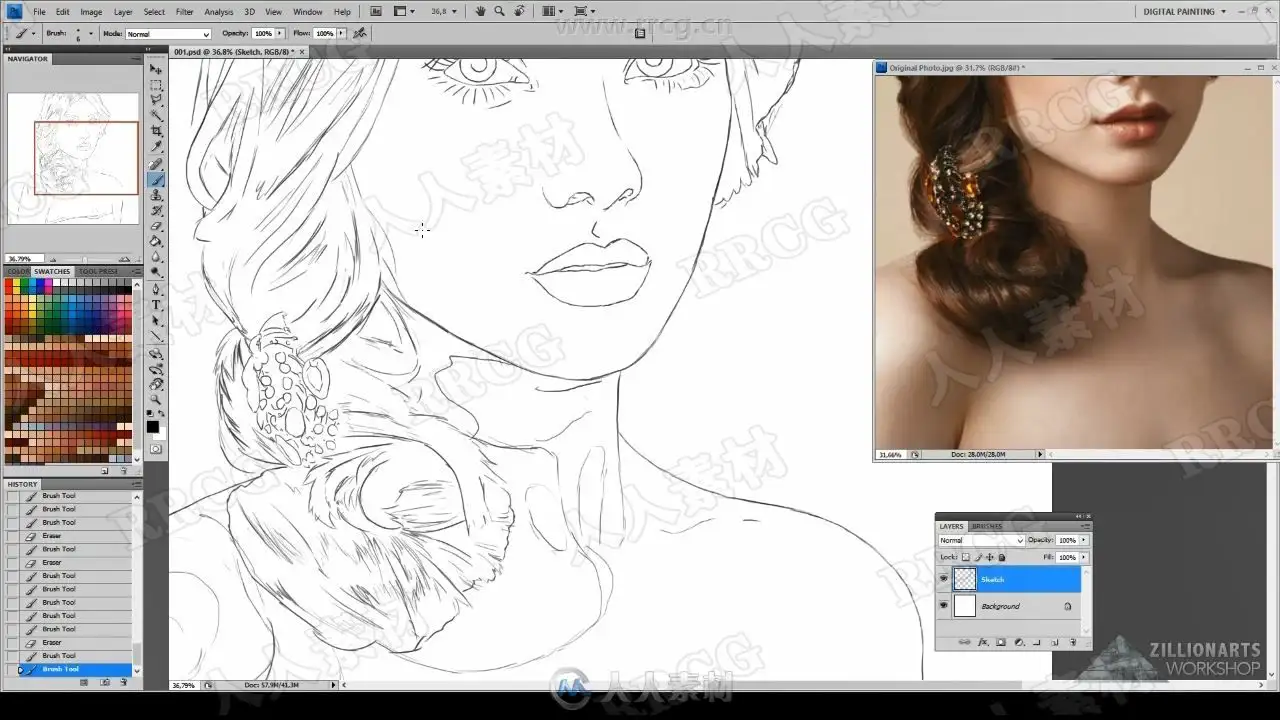Launch Bridge from application bar
The height and width of the screenshot is (720, 1280).
click(376, 11)
